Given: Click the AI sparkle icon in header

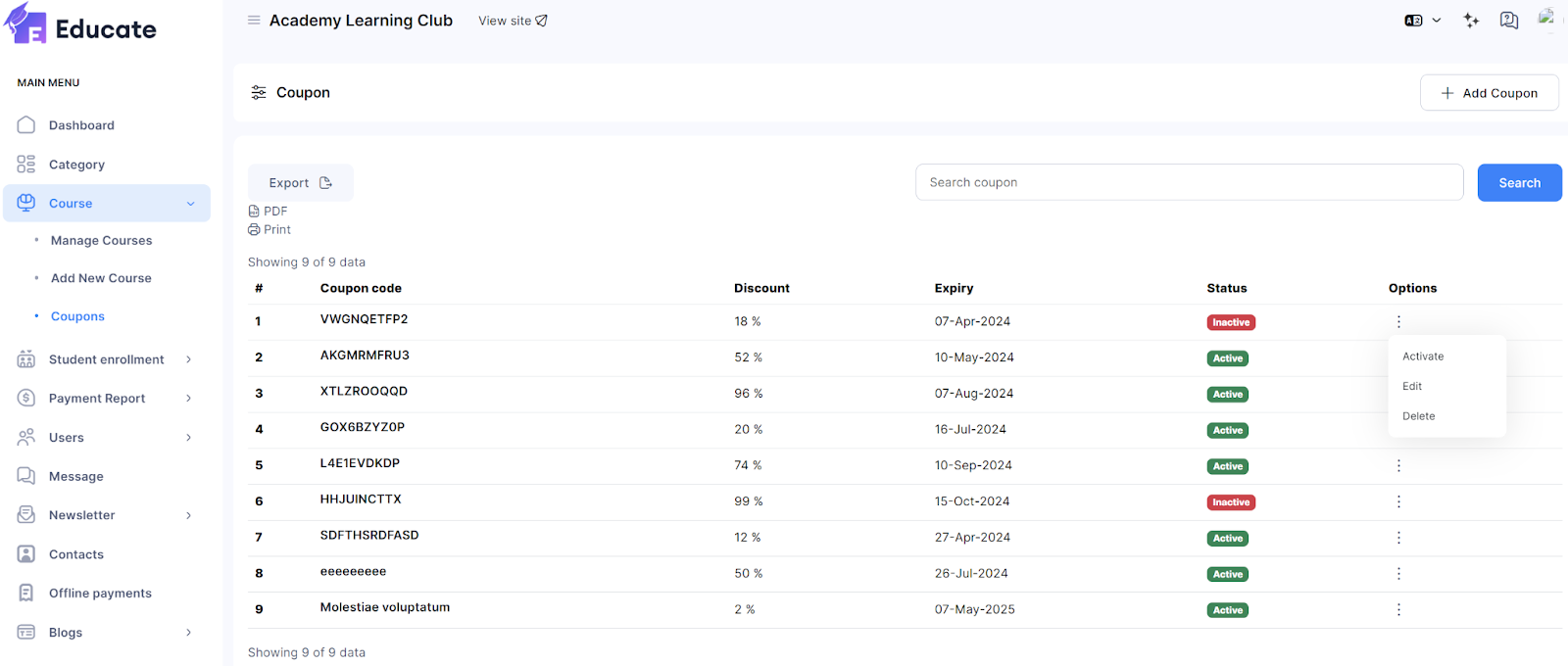Looking at the screenshot, I should (x=1471, y=21).
